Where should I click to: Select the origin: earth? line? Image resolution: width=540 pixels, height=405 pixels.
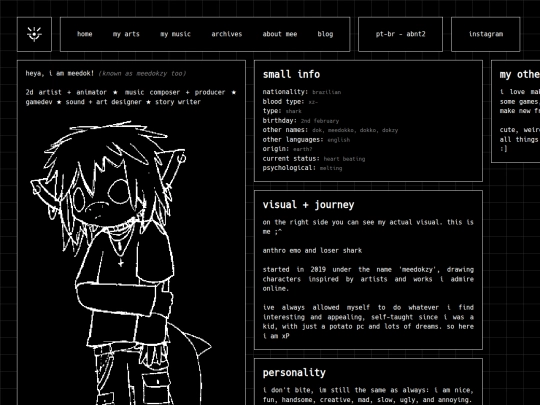click(x=287, y=149)
